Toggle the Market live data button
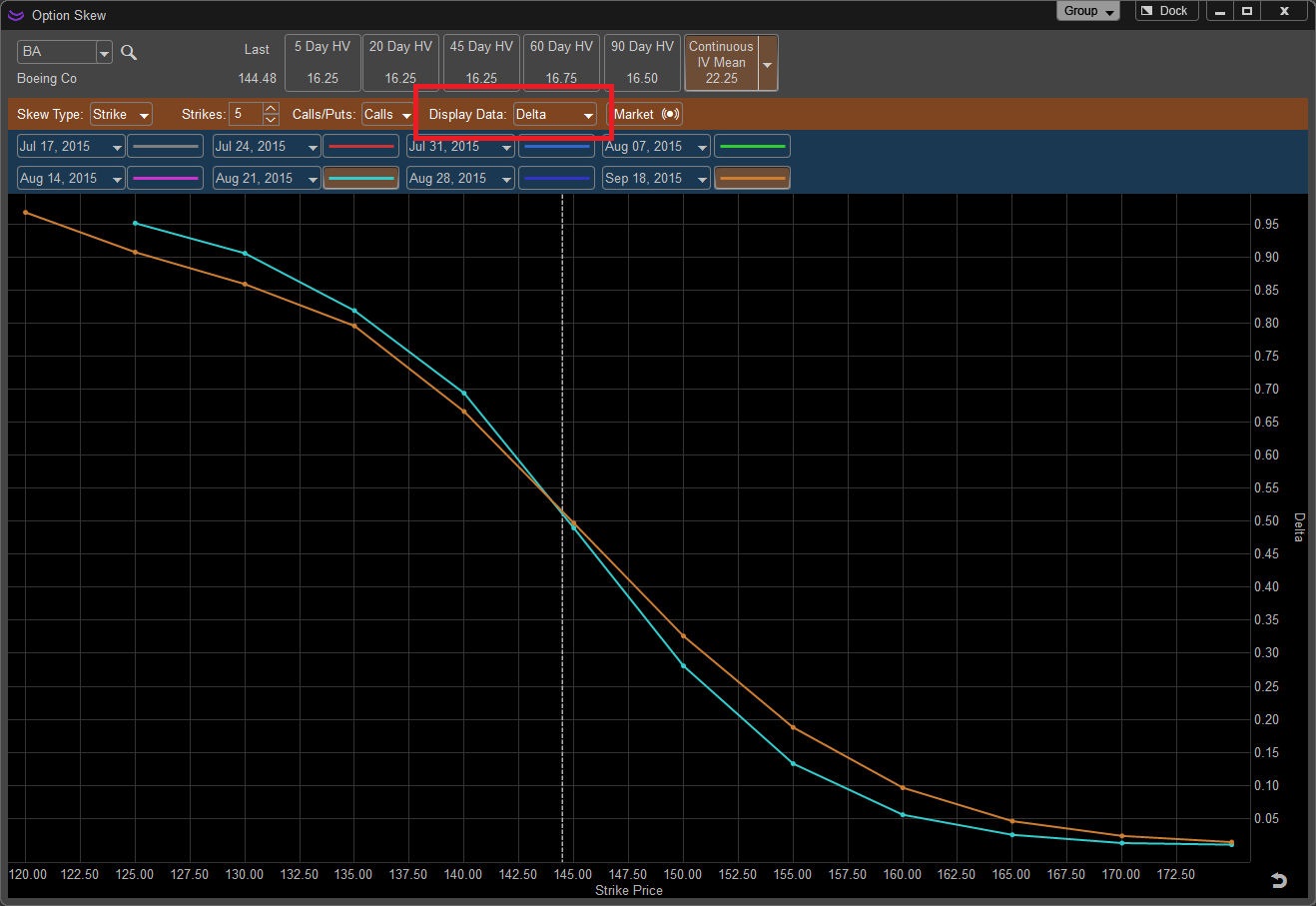The image size is (1316, 906). (x=645, y=114)
